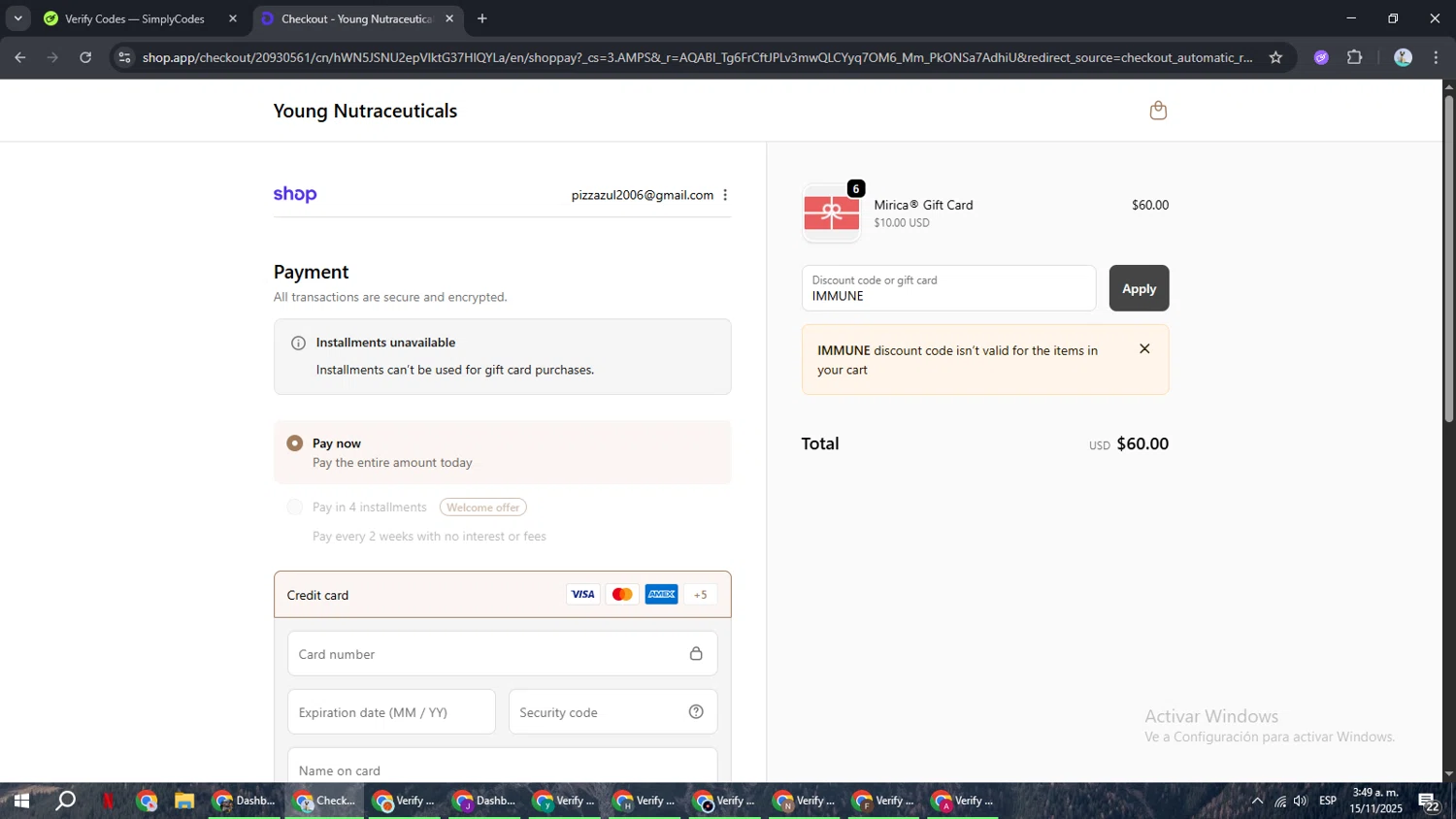1456x819 pixels.
Task: Open the network status tray icon
Action: tap(1280, 802)
